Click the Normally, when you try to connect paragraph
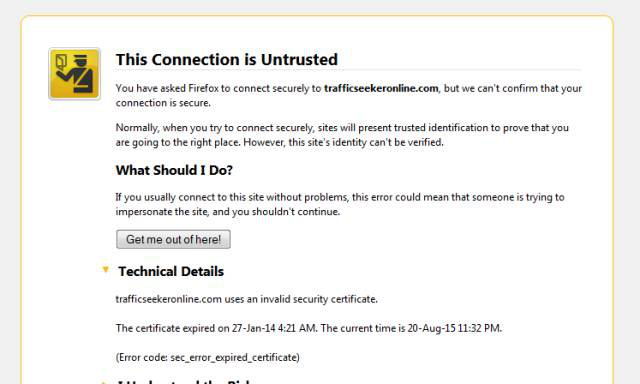640x384 pixels. (x=342, y=135)
